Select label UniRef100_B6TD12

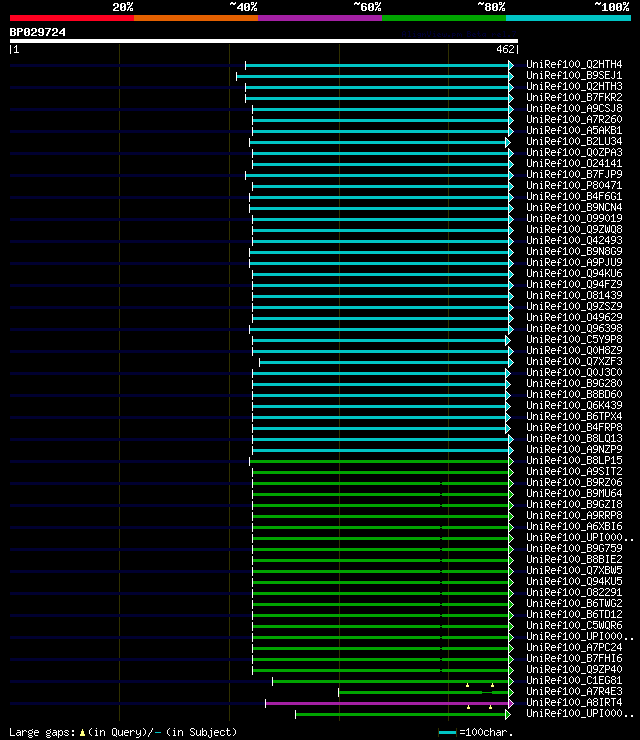click(x=574, y=614)
